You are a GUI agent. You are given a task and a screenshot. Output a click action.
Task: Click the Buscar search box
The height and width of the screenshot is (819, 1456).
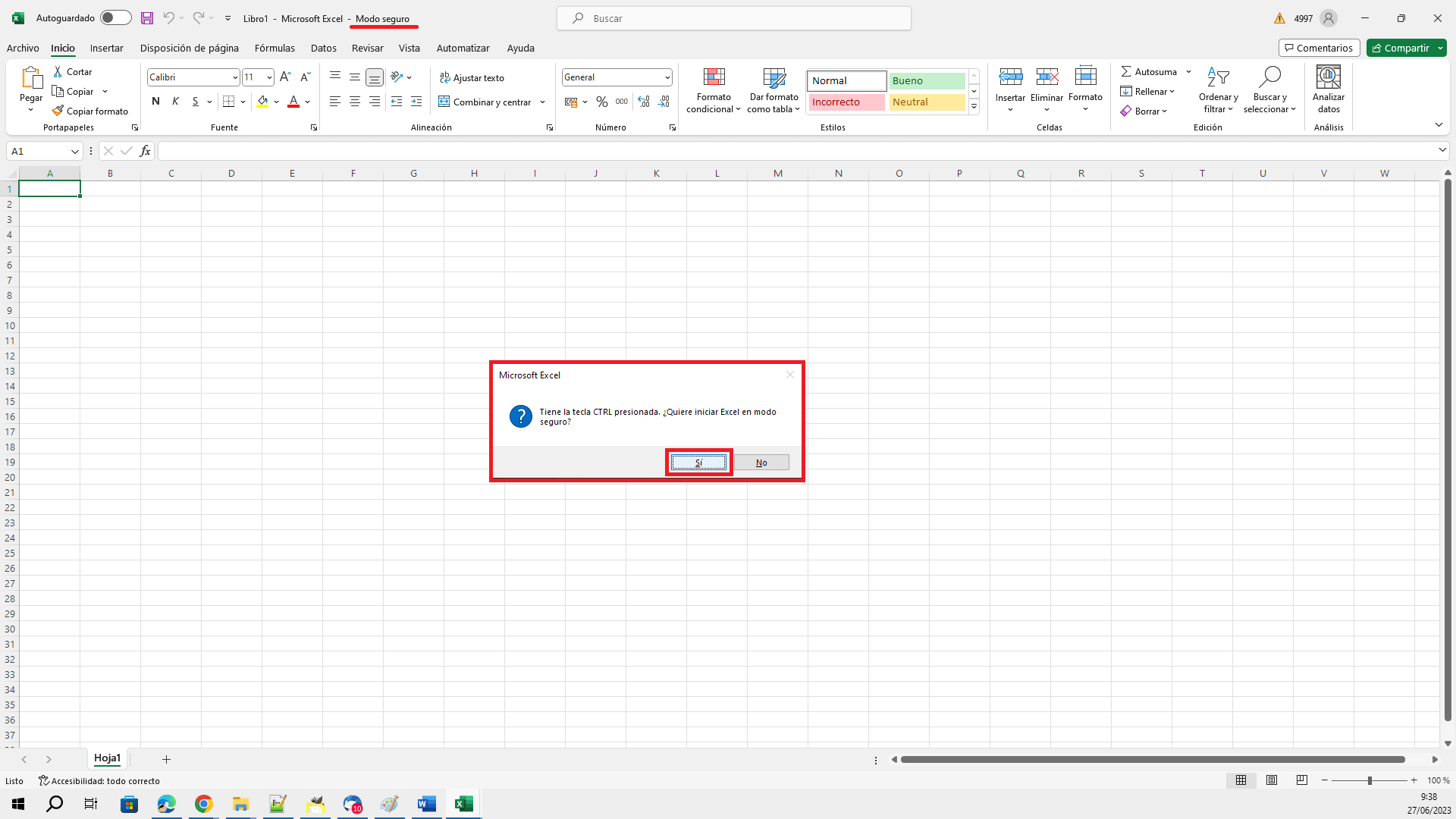tap(734, 18)
